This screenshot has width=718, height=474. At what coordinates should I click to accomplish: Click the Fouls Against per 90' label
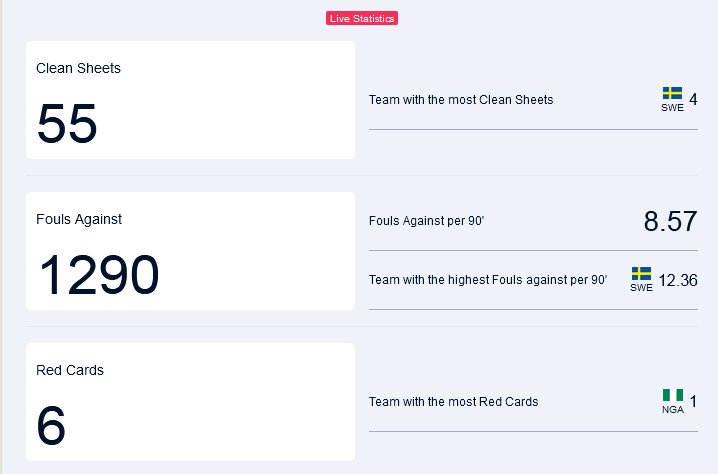[427, 221]
